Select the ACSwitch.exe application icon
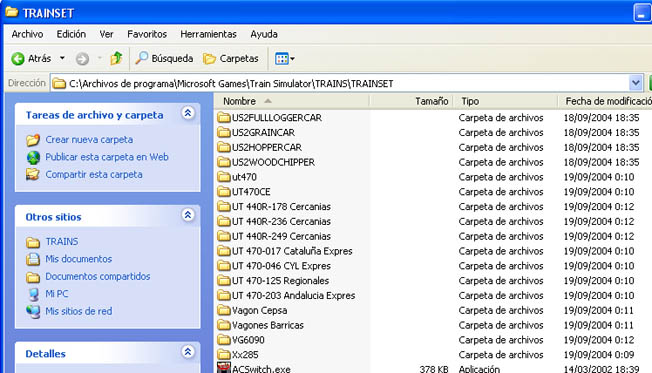Image resolution: width=652 pixels, height=373 pixels. (x=224, y=368)
